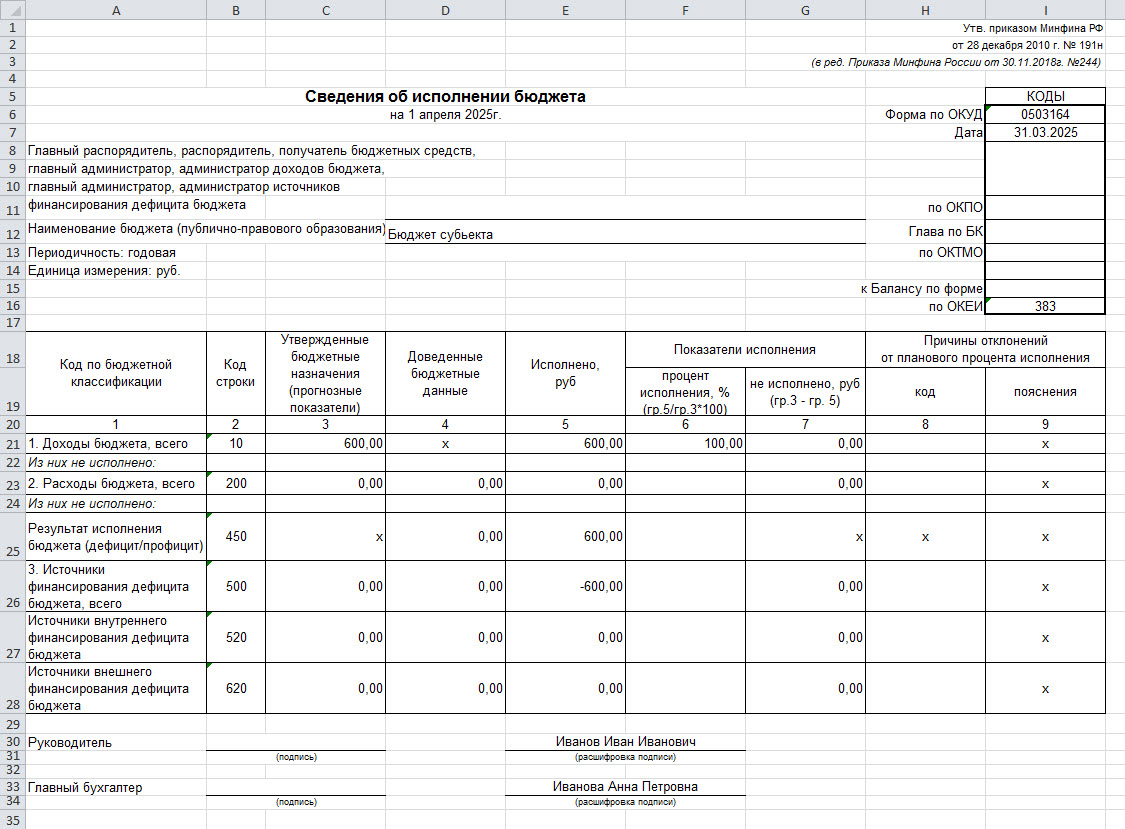1125x829 pixels.
Task: Click 'Результат исполнения бюджета' cell
Action: click(x=116, y=536)
